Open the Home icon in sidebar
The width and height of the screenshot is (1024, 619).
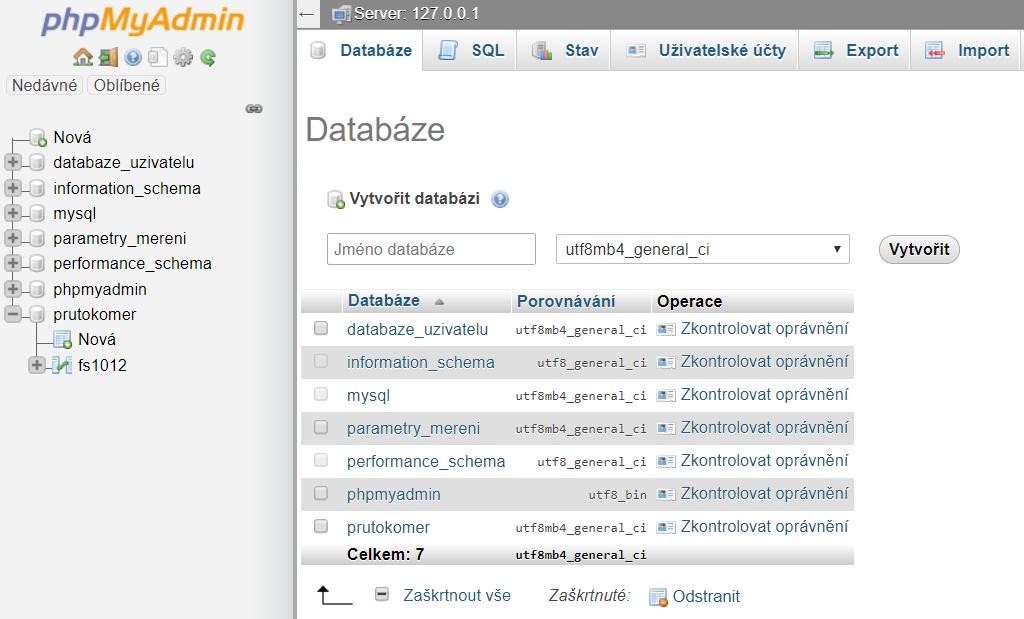(x=83, y=57)
